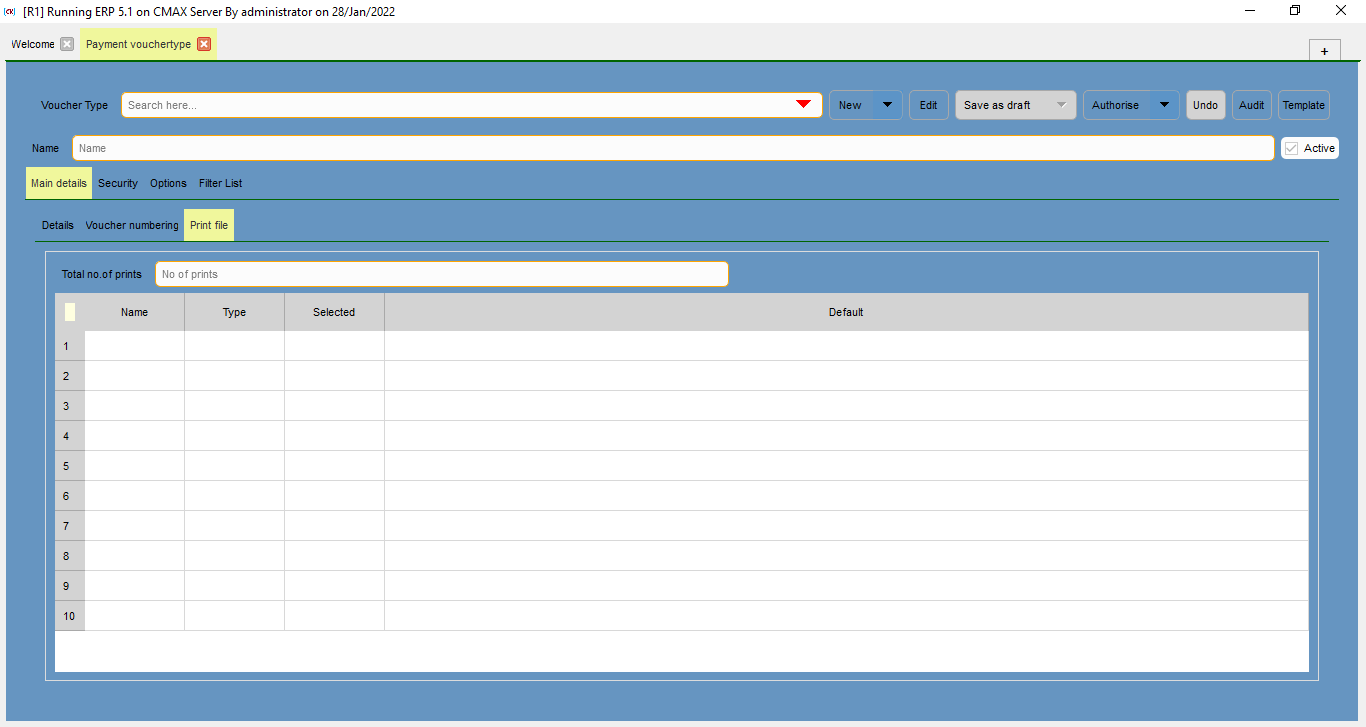
Task: Open the Main details tab
Action: pyautogui.click(x=59, y=183)
